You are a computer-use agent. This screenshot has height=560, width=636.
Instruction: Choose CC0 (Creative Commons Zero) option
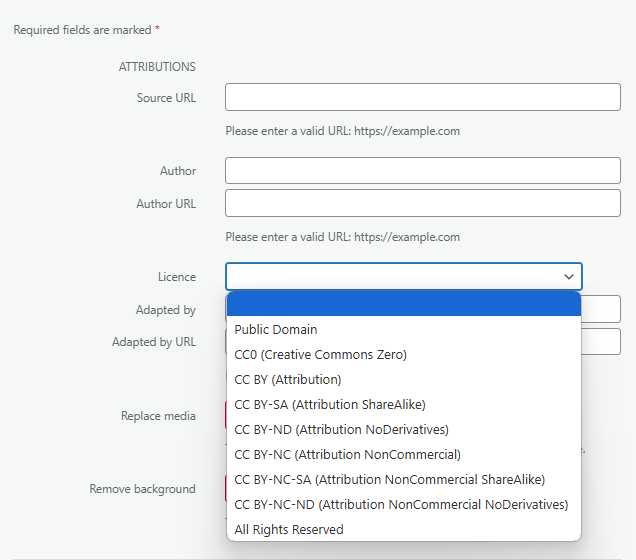point(404,354)
